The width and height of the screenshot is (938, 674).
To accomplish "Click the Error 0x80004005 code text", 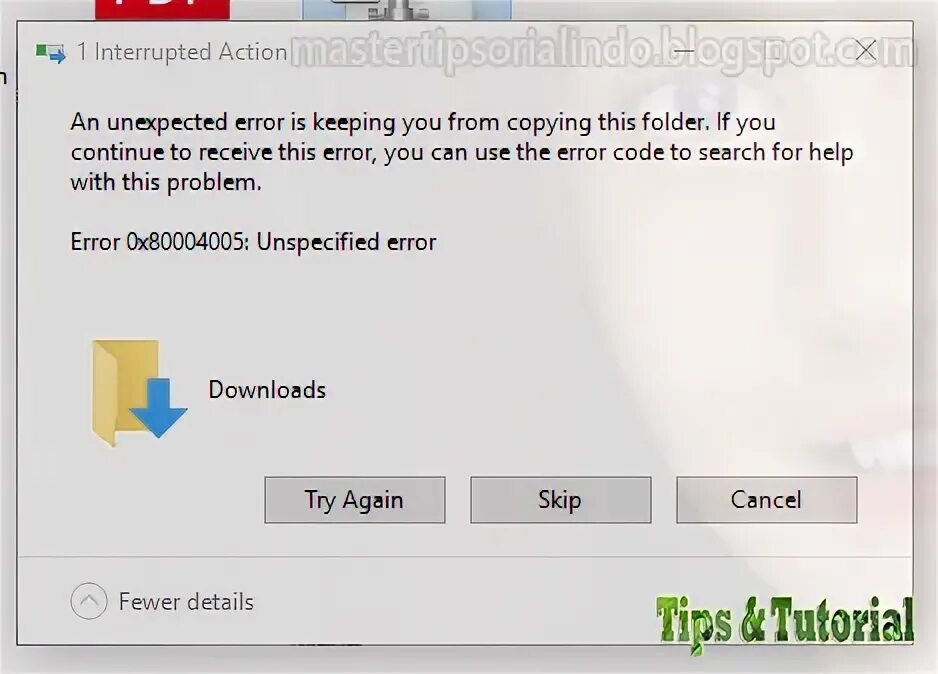I will [160, 242].
